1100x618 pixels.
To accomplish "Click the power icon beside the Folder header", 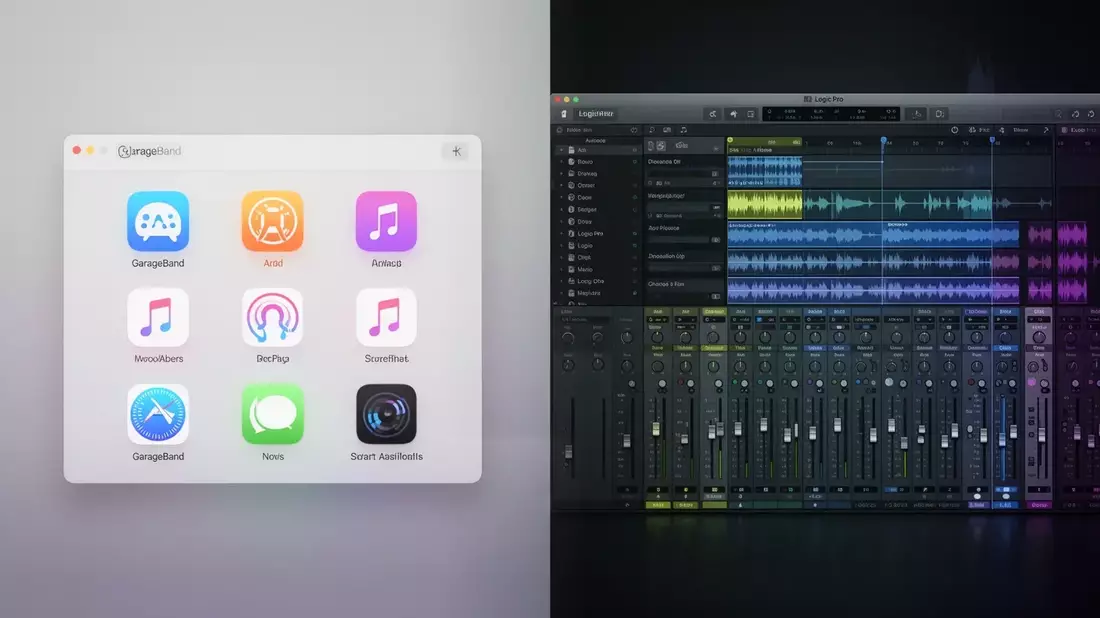I will [x=633, y=130].
